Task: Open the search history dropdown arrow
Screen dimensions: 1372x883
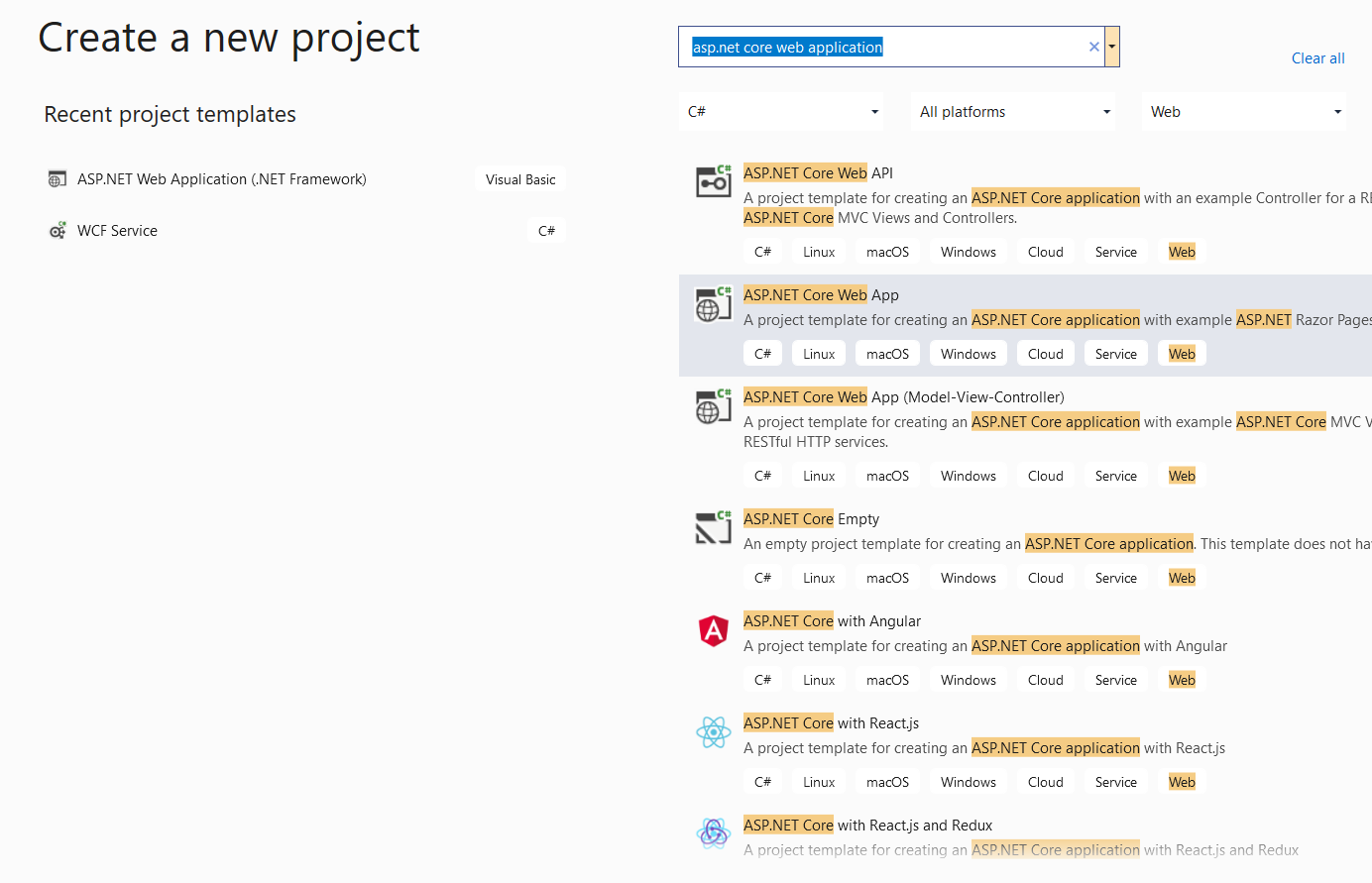Action: click(1112, 47)
